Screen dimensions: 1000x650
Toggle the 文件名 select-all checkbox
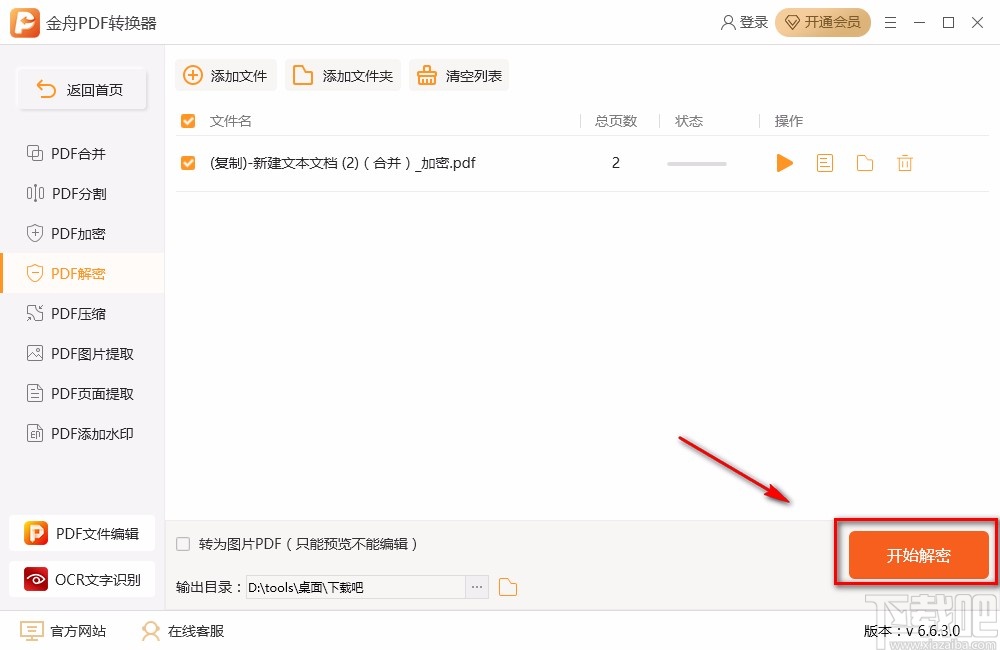pyautogui.click(x=188, y=121)
